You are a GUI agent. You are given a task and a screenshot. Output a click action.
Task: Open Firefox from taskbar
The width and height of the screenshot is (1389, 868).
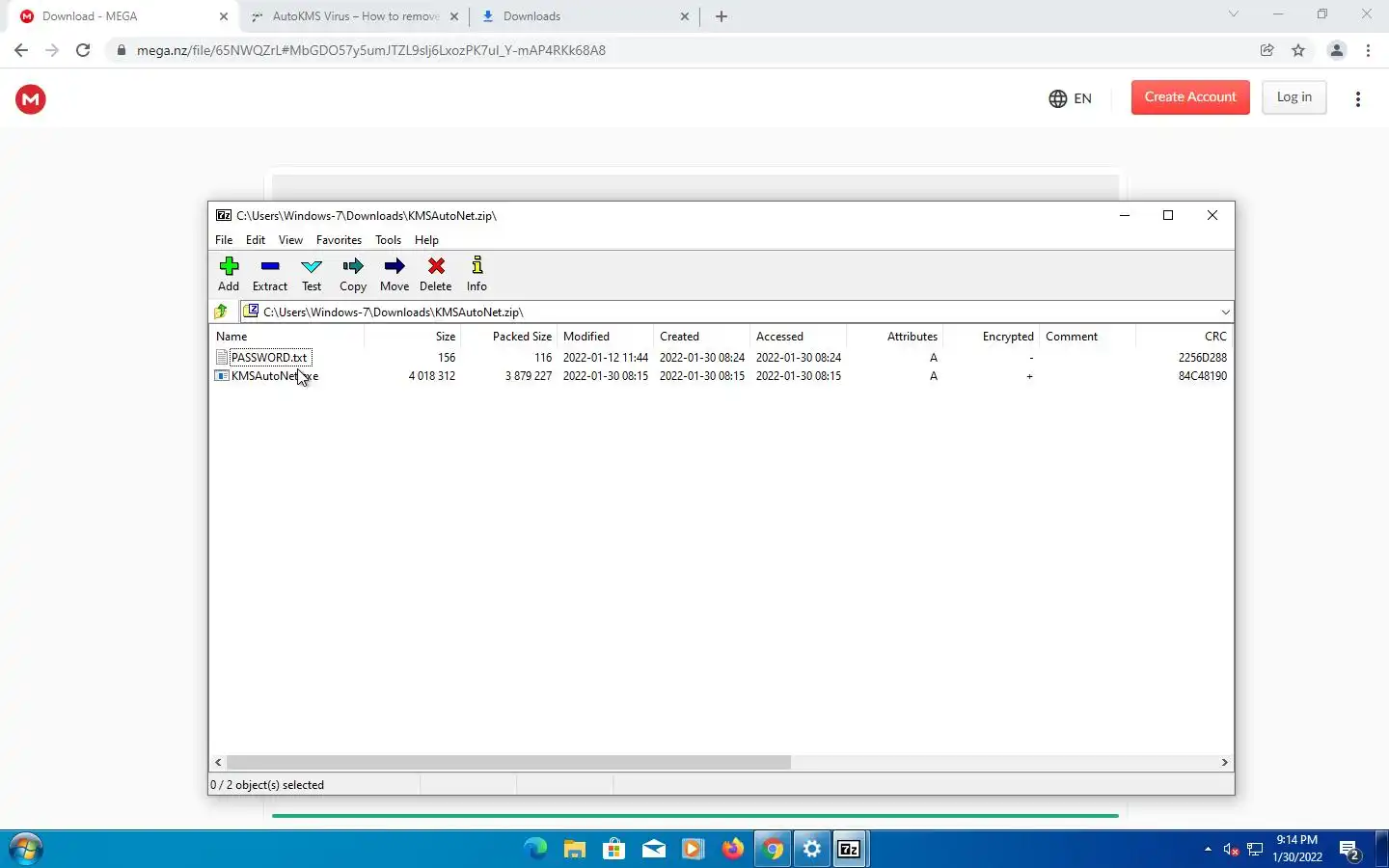click(x=733, y=849)
